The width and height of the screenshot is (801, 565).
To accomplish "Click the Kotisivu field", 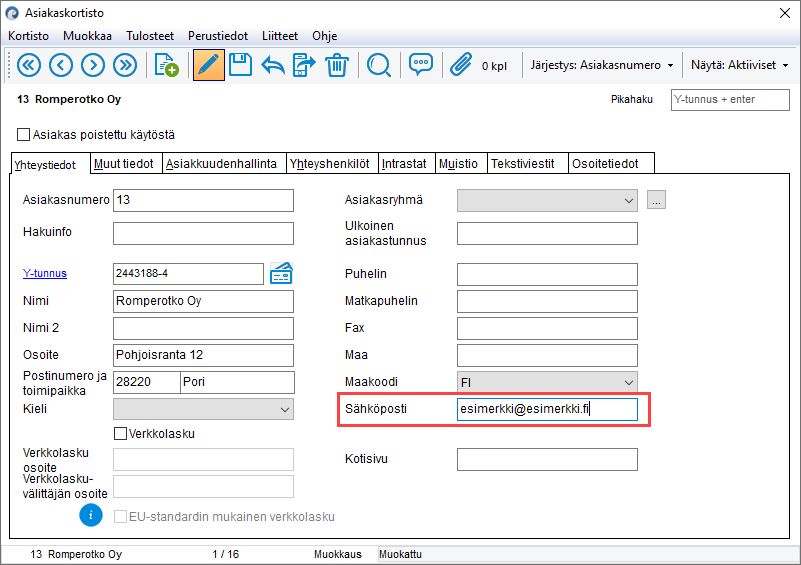I will click(547, 459).
